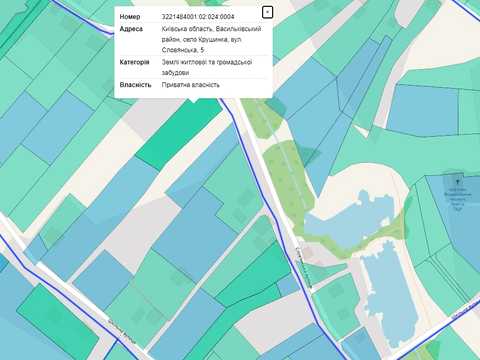Close the parcel info popup
The height and width of the screenshot is (360, 480).
coord(267,12)
